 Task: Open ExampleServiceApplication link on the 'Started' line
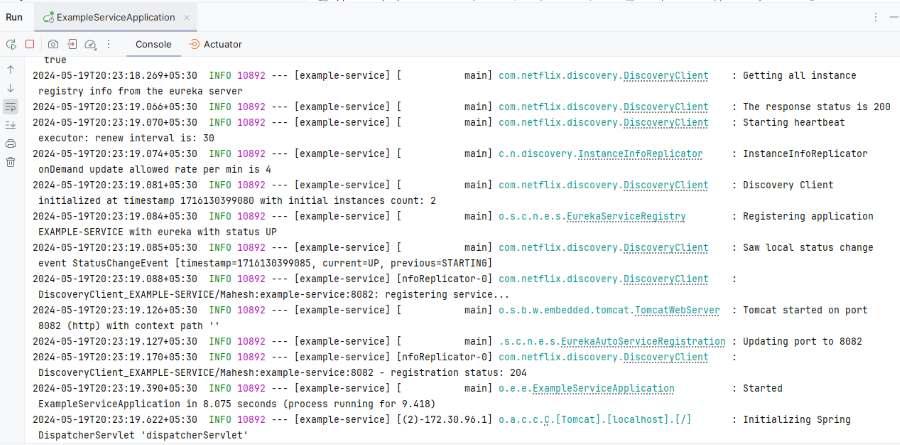point(603,388)
